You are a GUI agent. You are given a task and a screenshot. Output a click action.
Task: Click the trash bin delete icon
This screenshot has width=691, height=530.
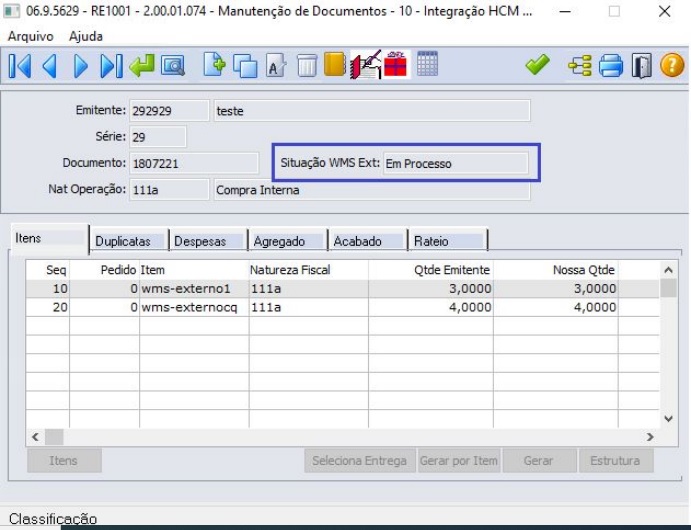[307, 66]
